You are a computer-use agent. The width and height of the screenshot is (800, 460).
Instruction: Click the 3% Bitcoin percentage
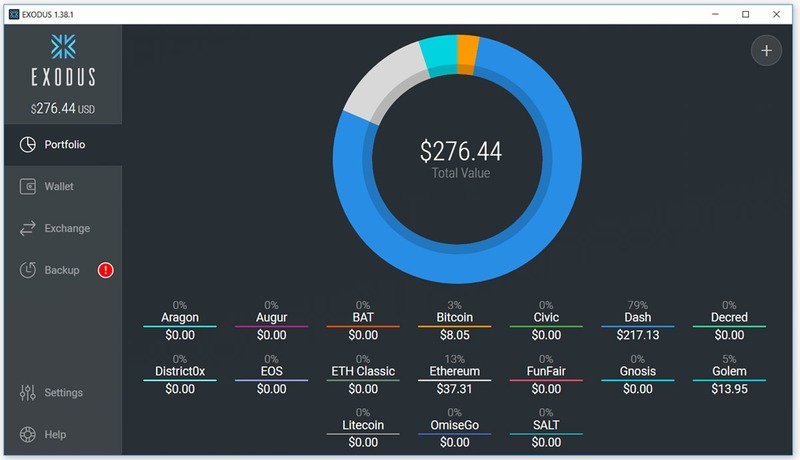click(x=455, y=305)
